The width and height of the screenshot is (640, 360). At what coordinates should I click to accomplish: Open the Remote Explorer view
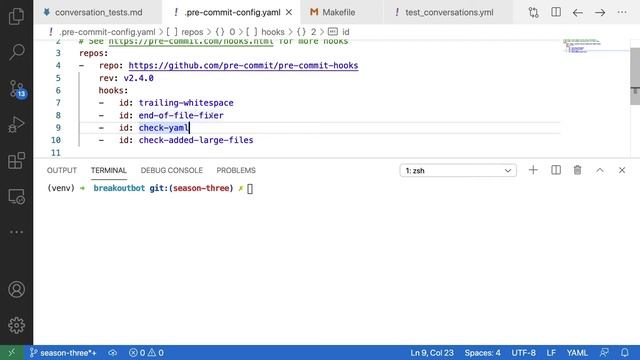[x=16, y=196]
